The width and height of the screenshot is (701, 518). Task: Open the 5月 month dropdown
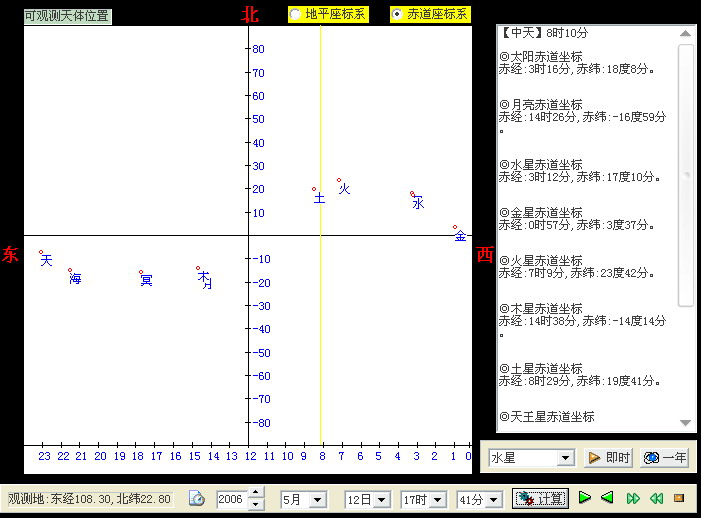(318, 499)
